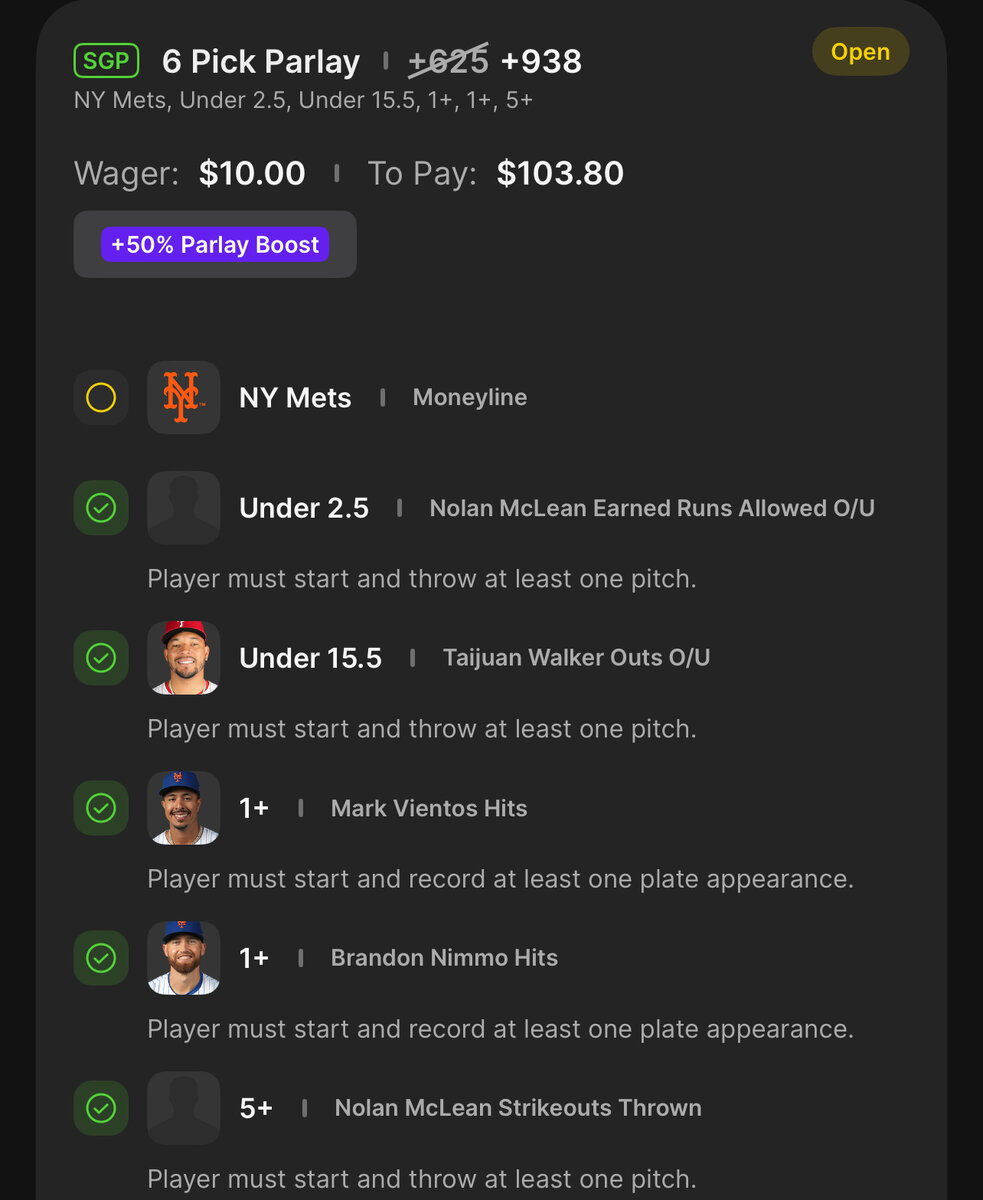
Task: Tap the NY Mets team logo
Action: (183, 397)
